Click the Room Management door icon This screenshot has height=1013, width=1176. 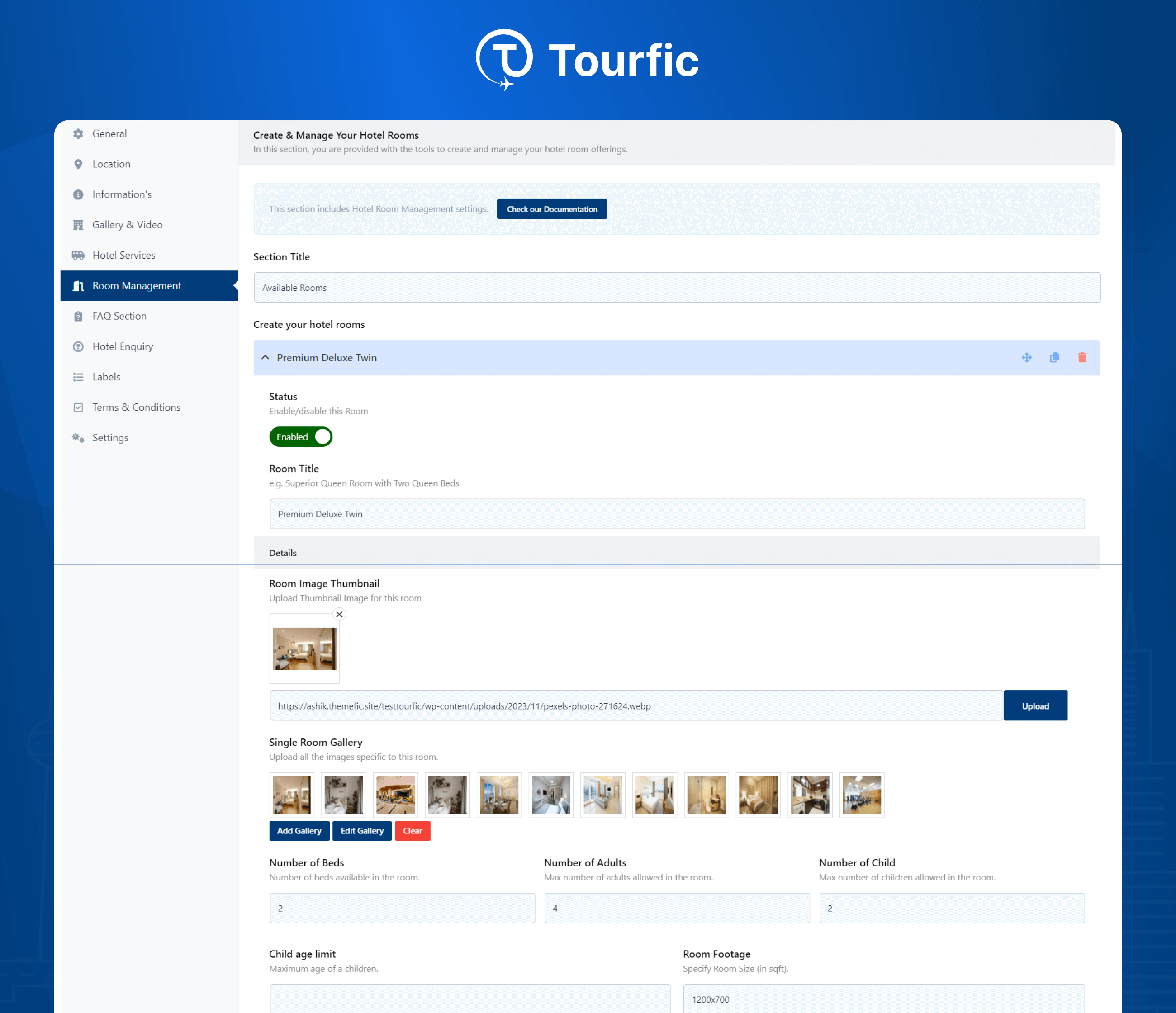click(x=78, y=285)
